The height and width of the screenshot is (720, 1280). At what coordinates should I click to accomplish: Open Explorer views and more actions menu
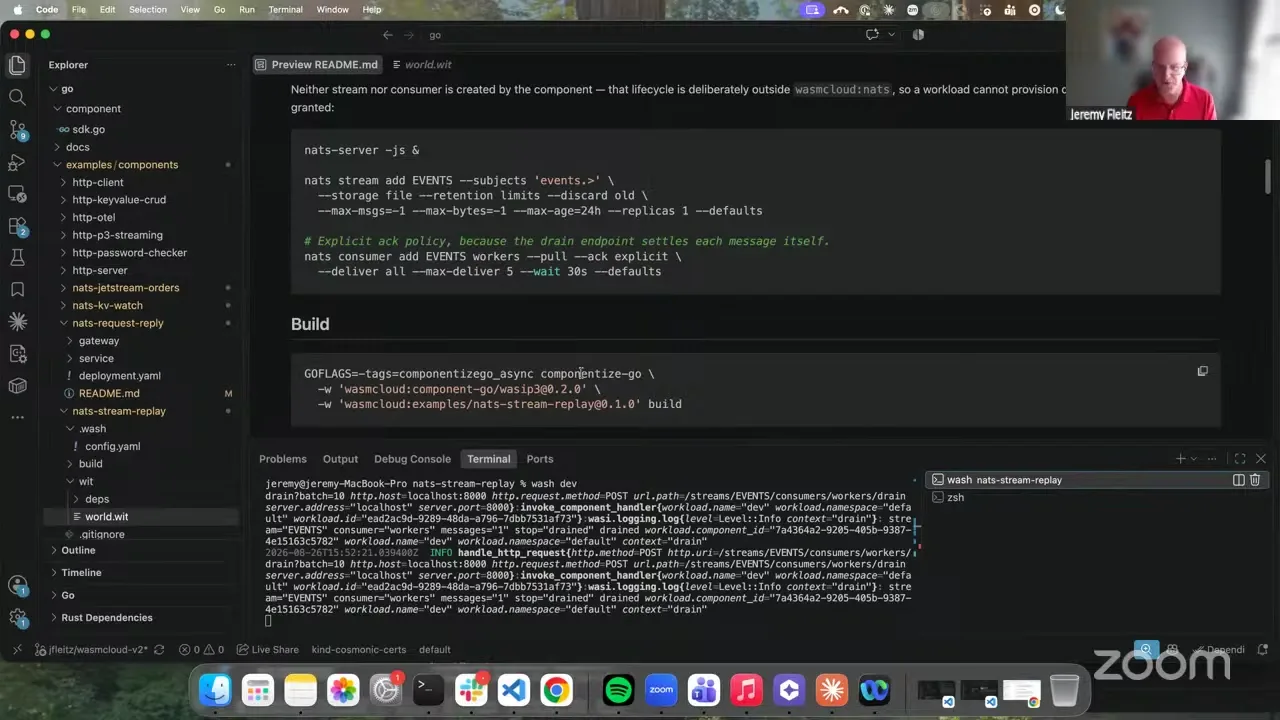(x=231, y=65)
